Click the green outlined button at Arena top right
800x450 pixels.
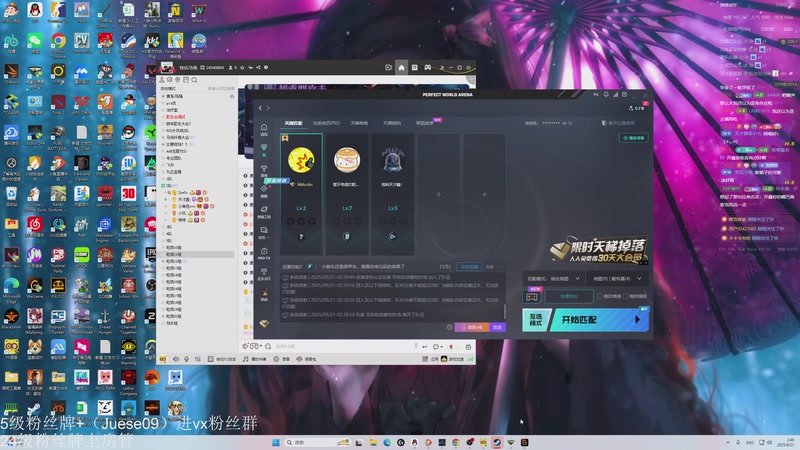[x=634, y=138]
